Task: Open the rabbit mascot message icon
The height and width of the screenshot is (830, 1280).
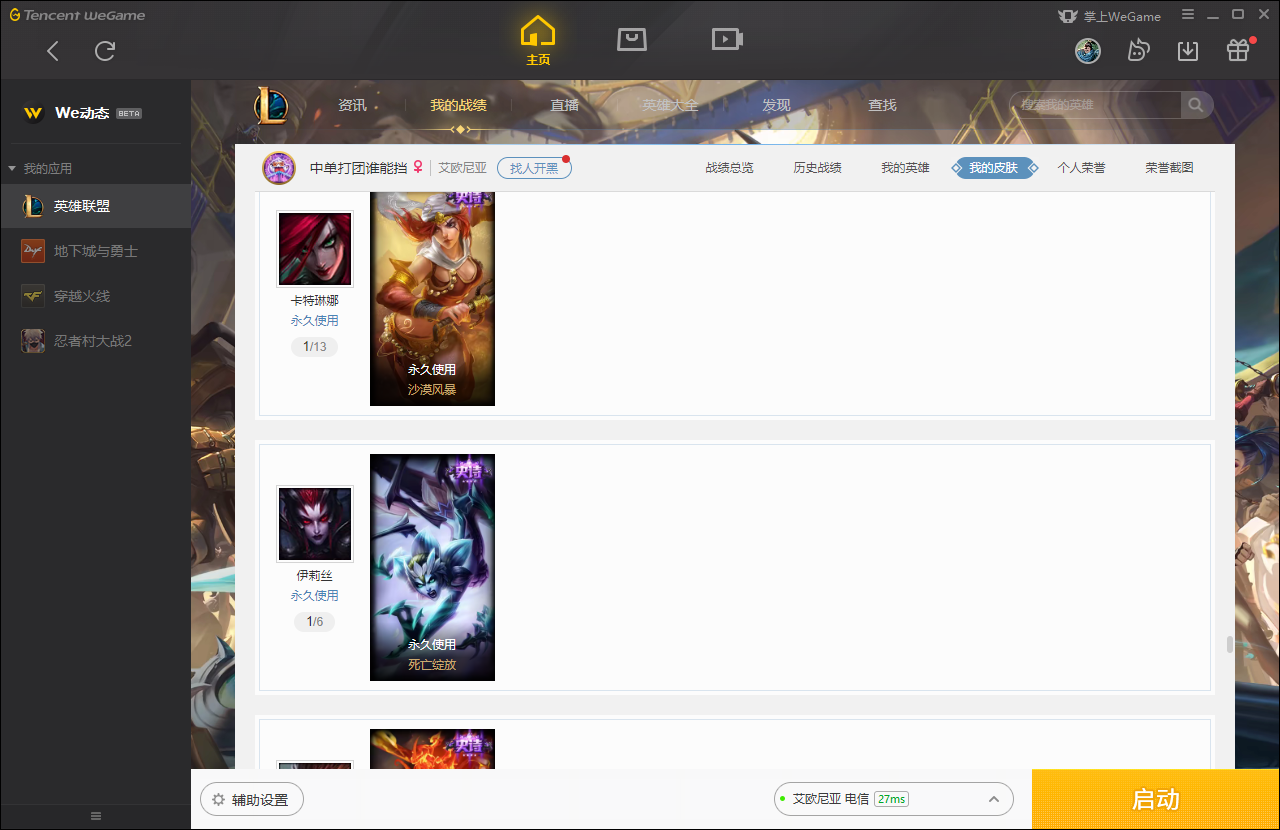Action: 1138,51
